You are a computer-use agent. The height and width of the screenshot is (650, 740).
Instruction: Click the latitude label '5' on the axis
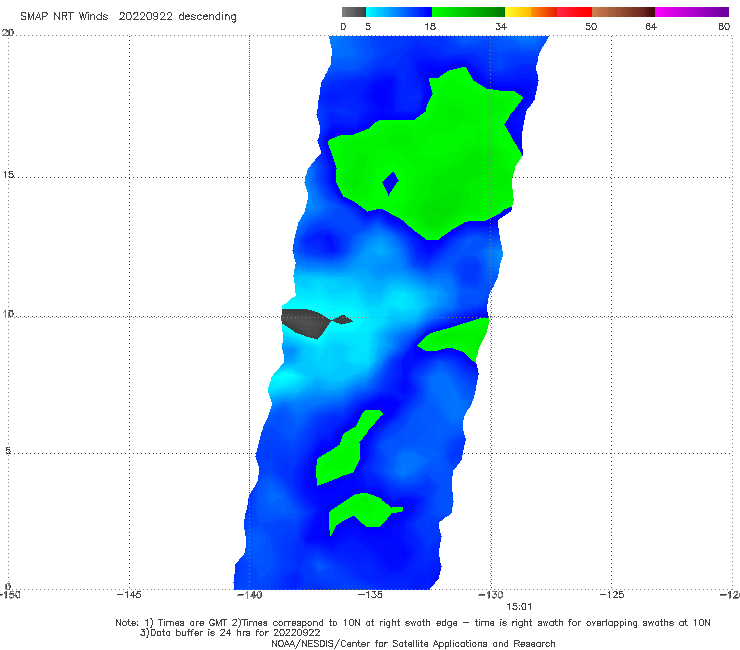coord(8,451)
